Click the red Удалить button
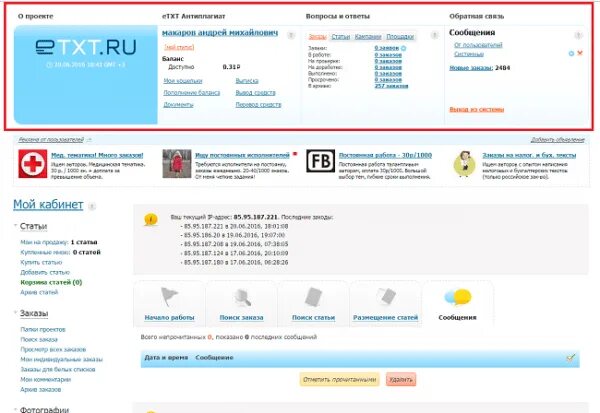The height and width of the screenshot is (413, 600). [401, 379]
